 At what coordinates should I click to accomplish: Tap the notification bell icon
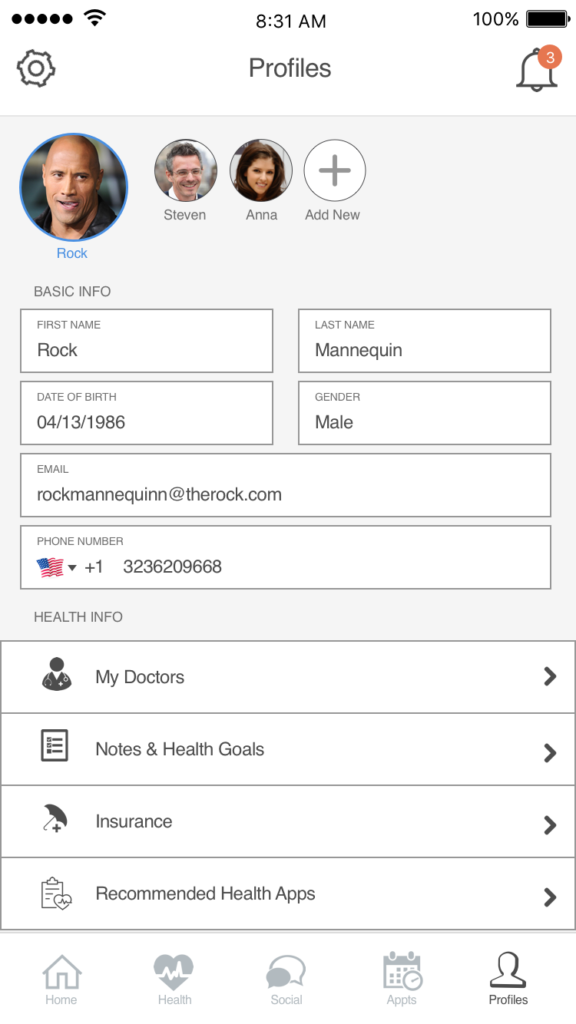538,69
